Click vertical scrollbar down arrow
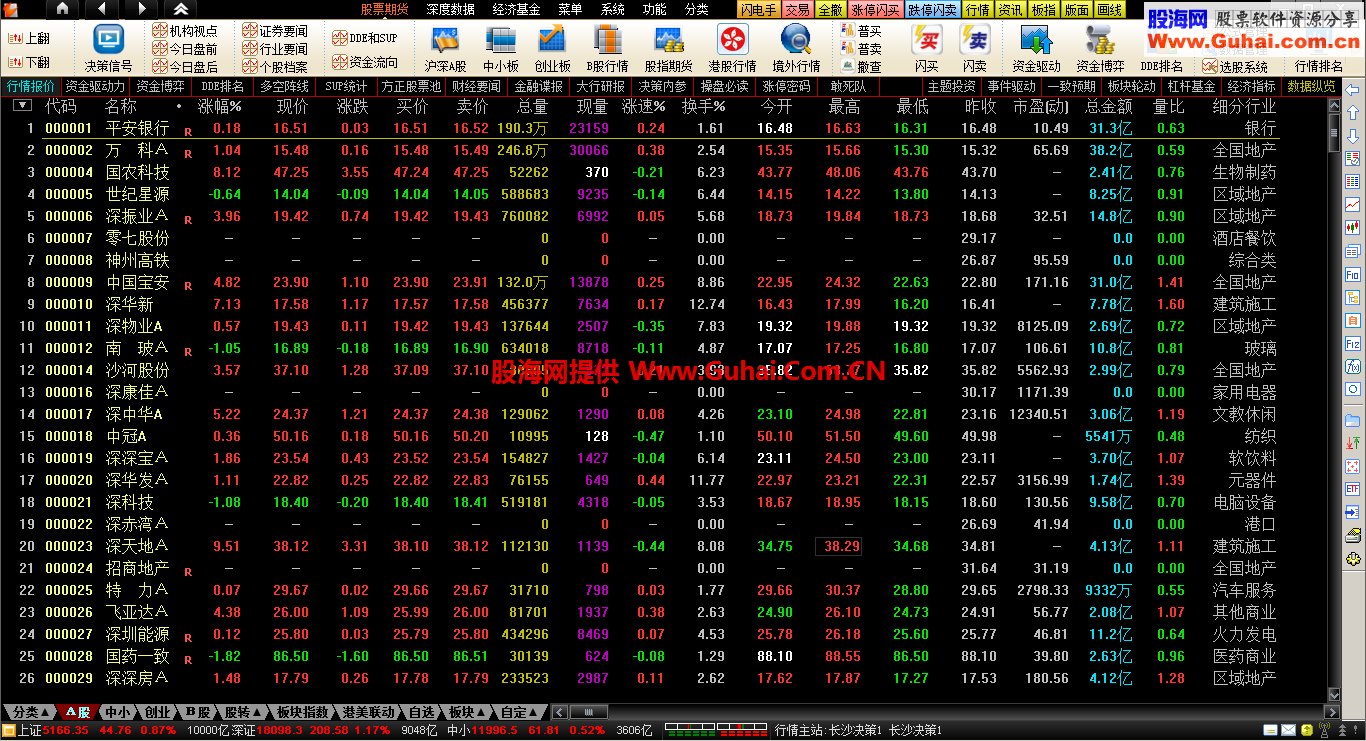The image size is (1366, 741). [x=1333, y=694]
